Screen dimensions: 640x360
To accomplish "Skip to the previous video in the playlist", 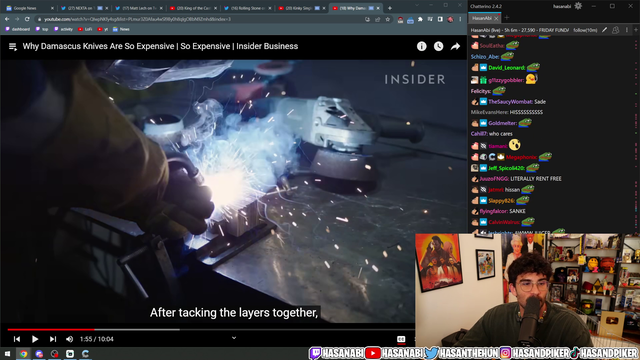I will coord(17,339).
